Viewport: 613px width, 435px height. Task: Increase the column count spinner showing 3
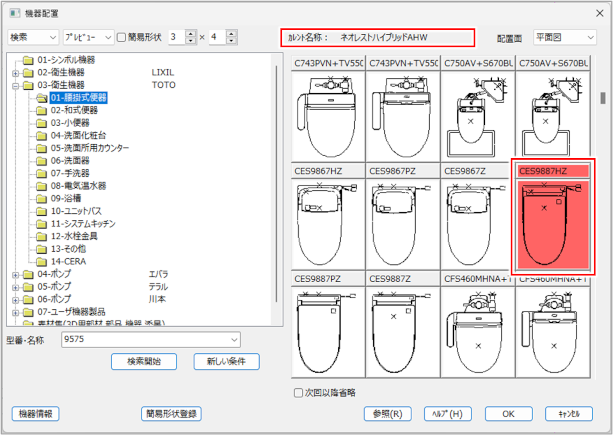pyautogui.click(x=191, y=33)
